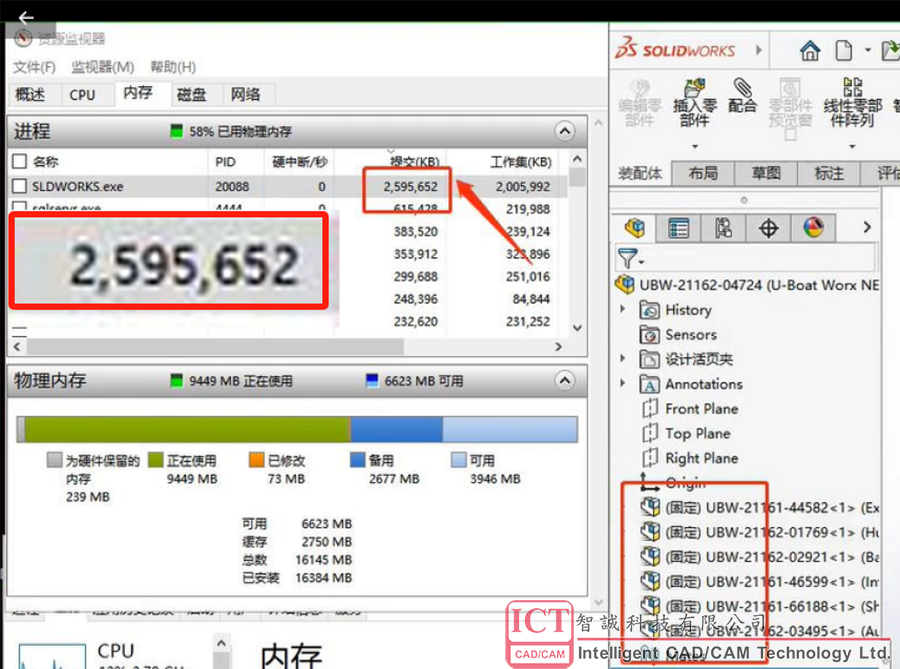Click the 正在使用 green legend swatch

pyautogui.click(x=155, y=460)
